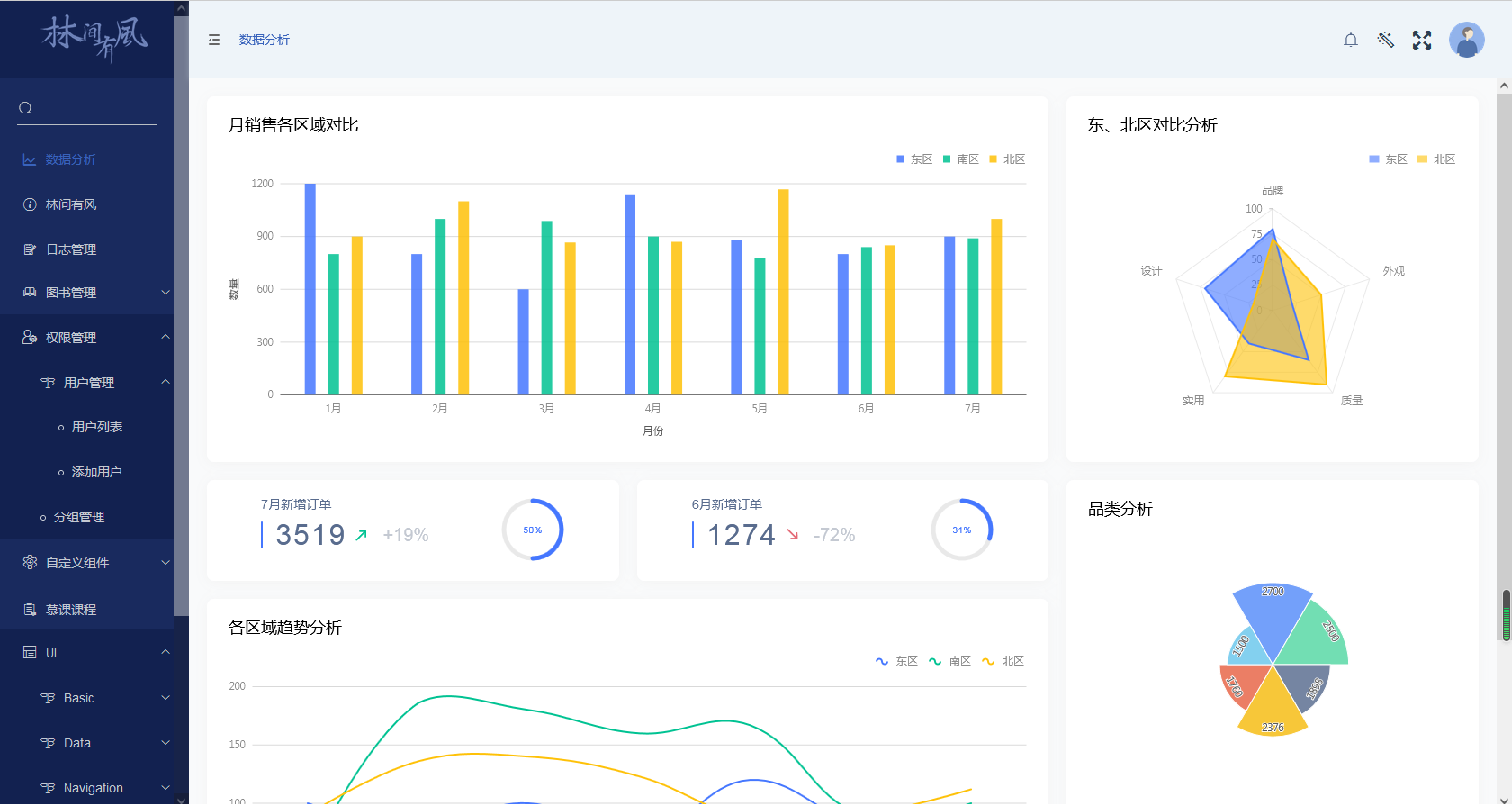Toggle 东区 in radar chart legend
The image size is (1512, 806).
tap(1389, 159)
